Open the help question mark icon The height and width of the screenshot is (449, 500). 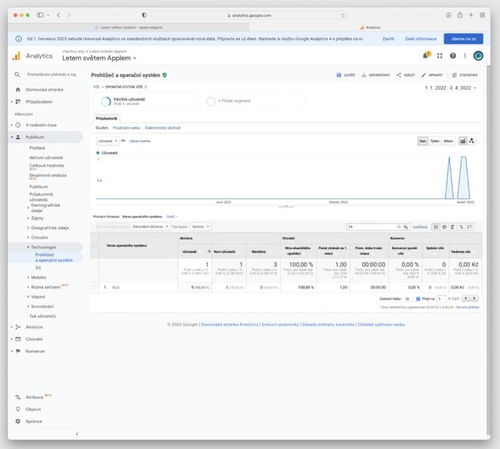[453, 56]
